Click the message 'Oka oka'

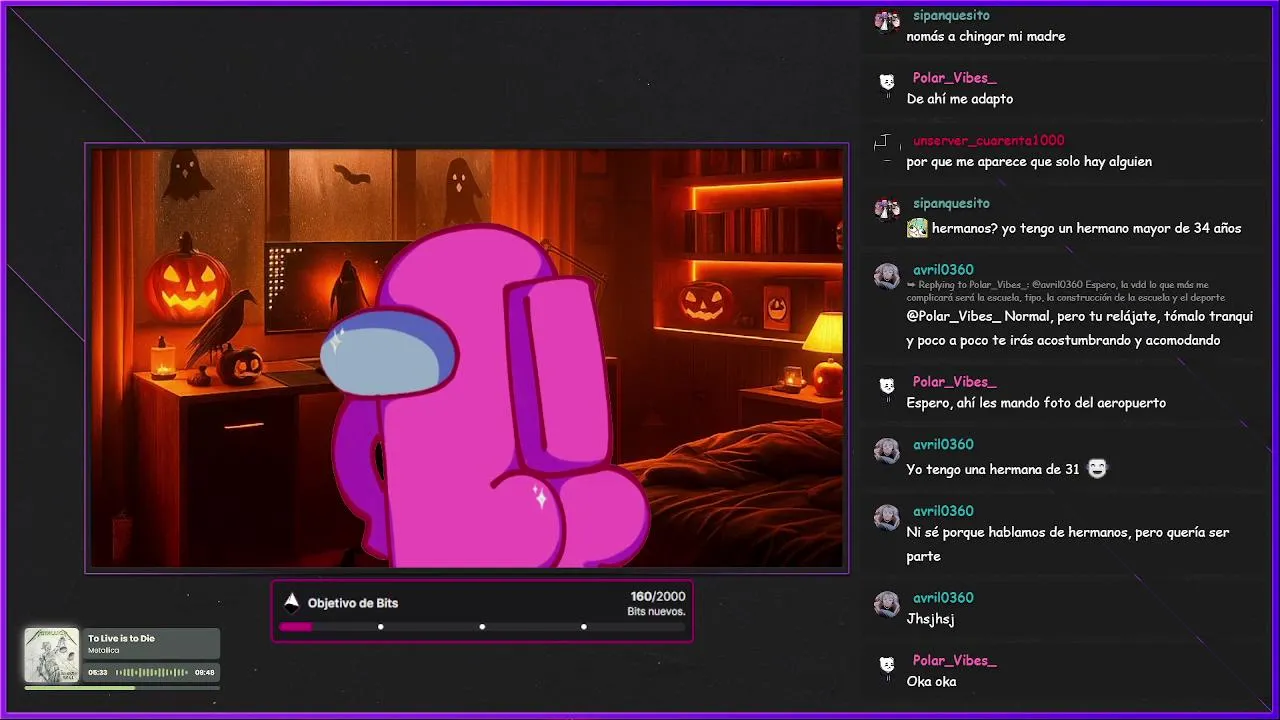coord(931,682)
